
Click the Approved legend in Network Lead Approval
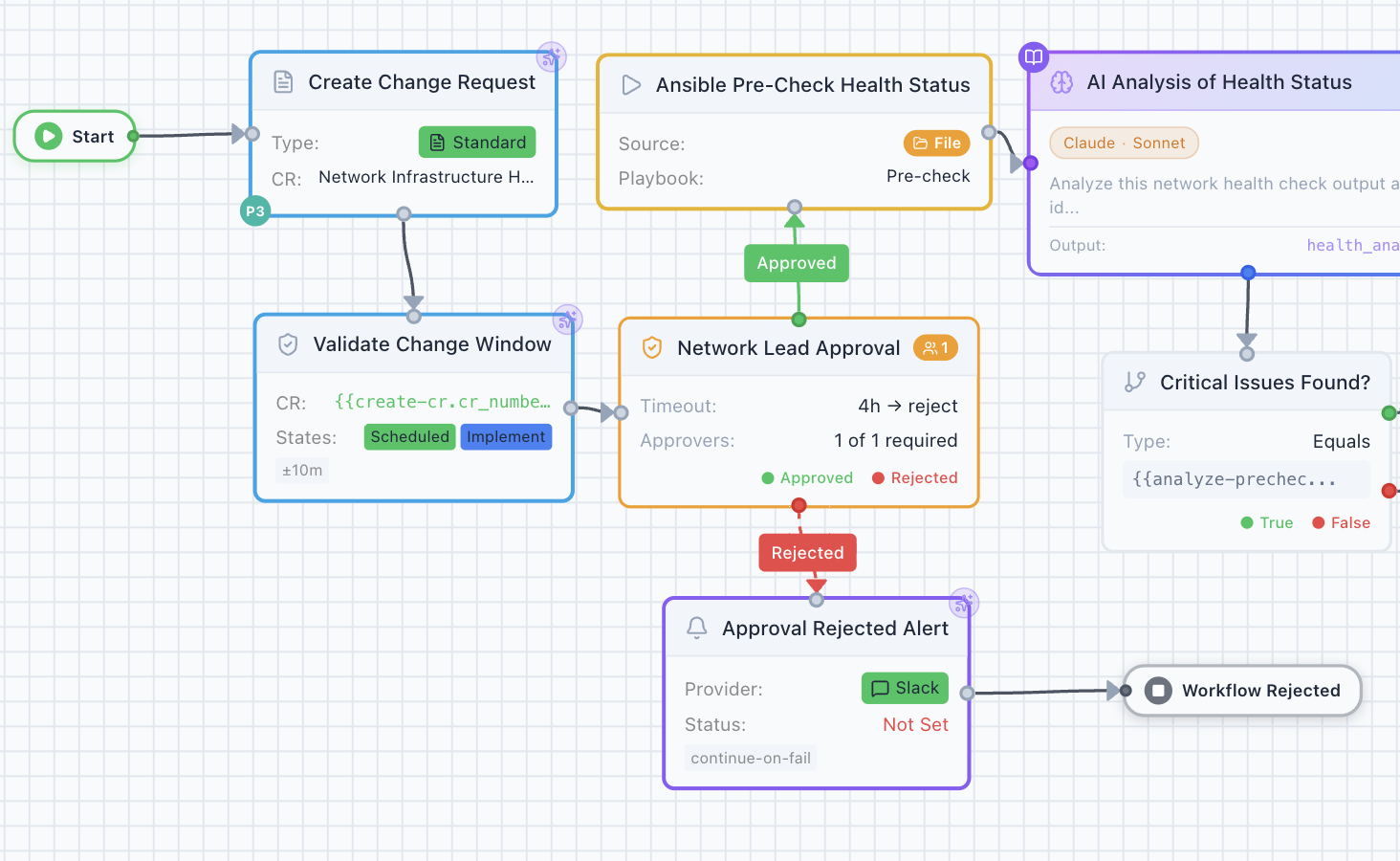[807, 478]
